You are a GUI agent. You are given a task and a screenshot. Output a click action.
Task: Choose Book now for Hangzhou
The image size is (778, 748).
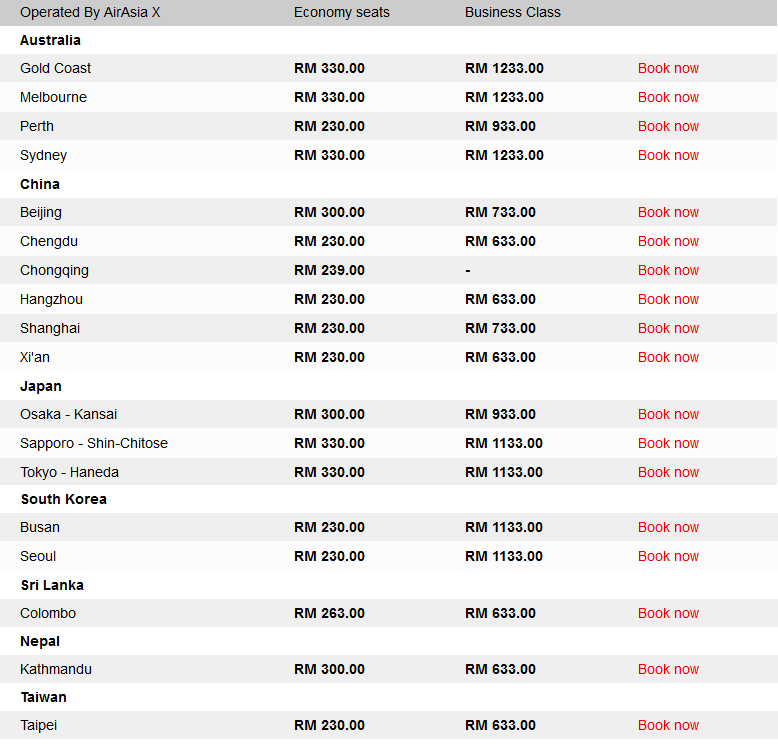point(668,299)
